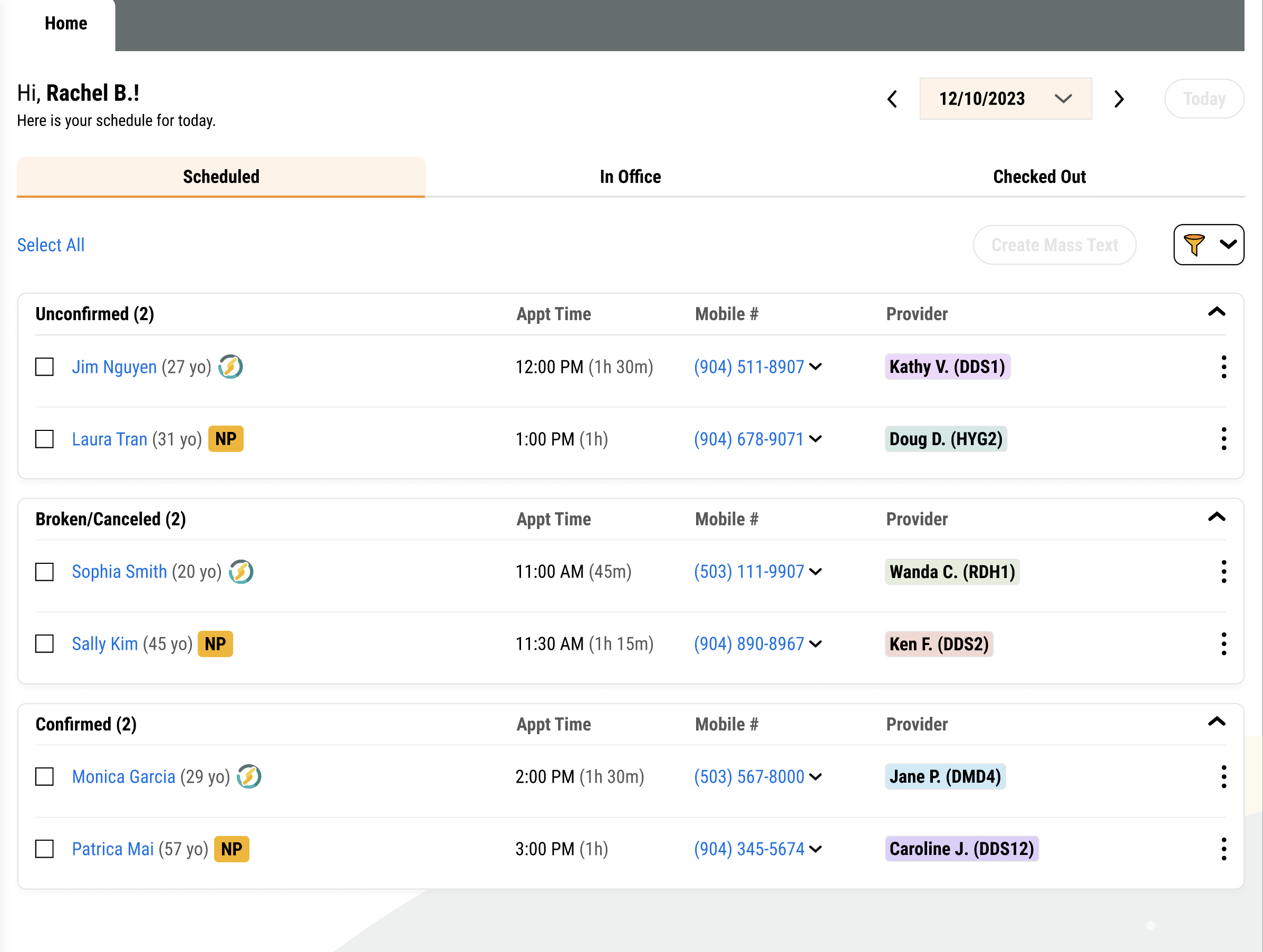1263x952 pixels.
Task: Open Jim Nguyen's three-dot menu
Action: (1223, 367)
